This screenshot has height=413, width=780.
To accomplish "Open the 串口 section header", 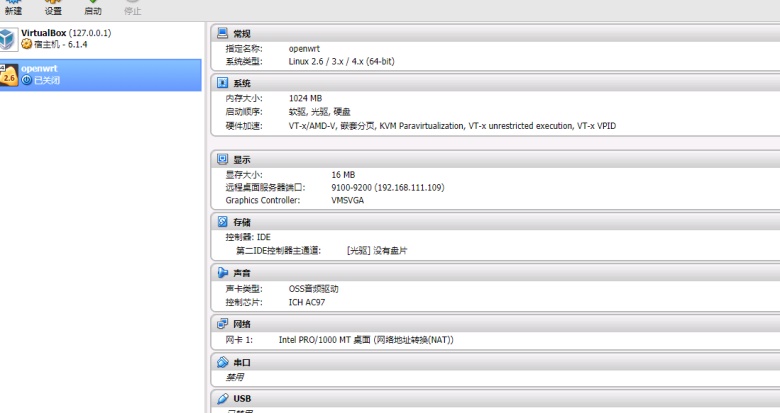I will tap(495, 362).
